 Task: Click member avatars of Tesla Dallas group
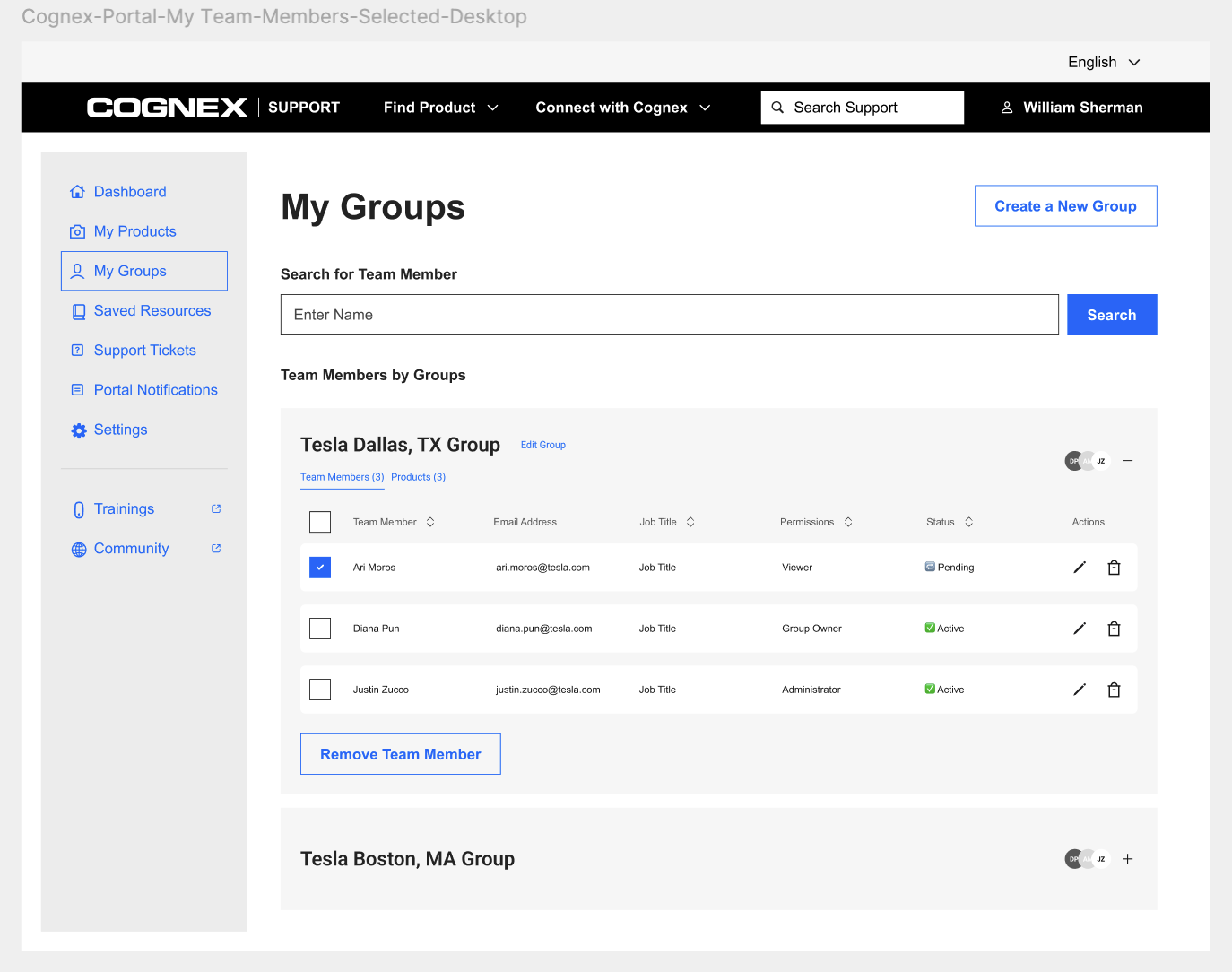point(1088,461)
